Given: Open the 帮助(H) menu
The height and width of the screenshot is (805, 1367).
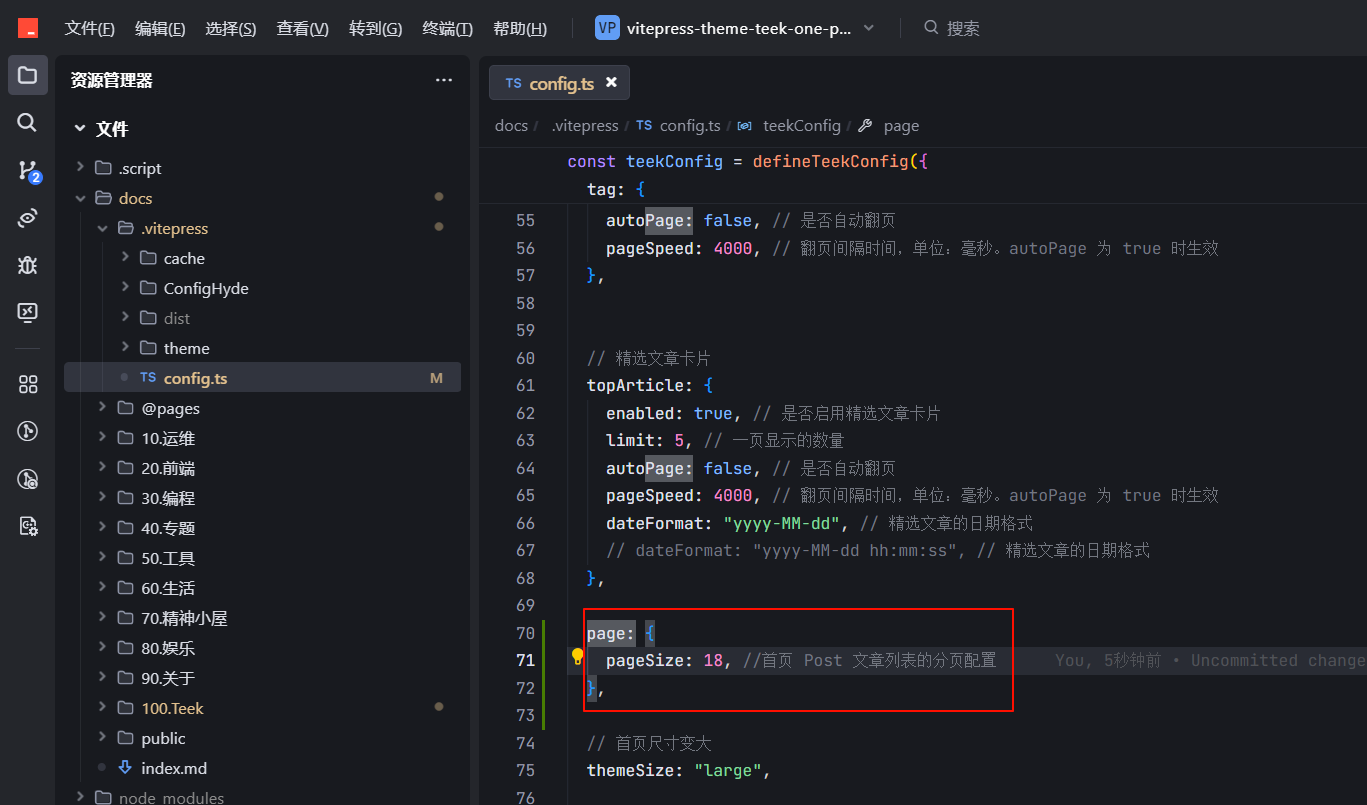Looking at the screenshot, I should click(521, 29).
